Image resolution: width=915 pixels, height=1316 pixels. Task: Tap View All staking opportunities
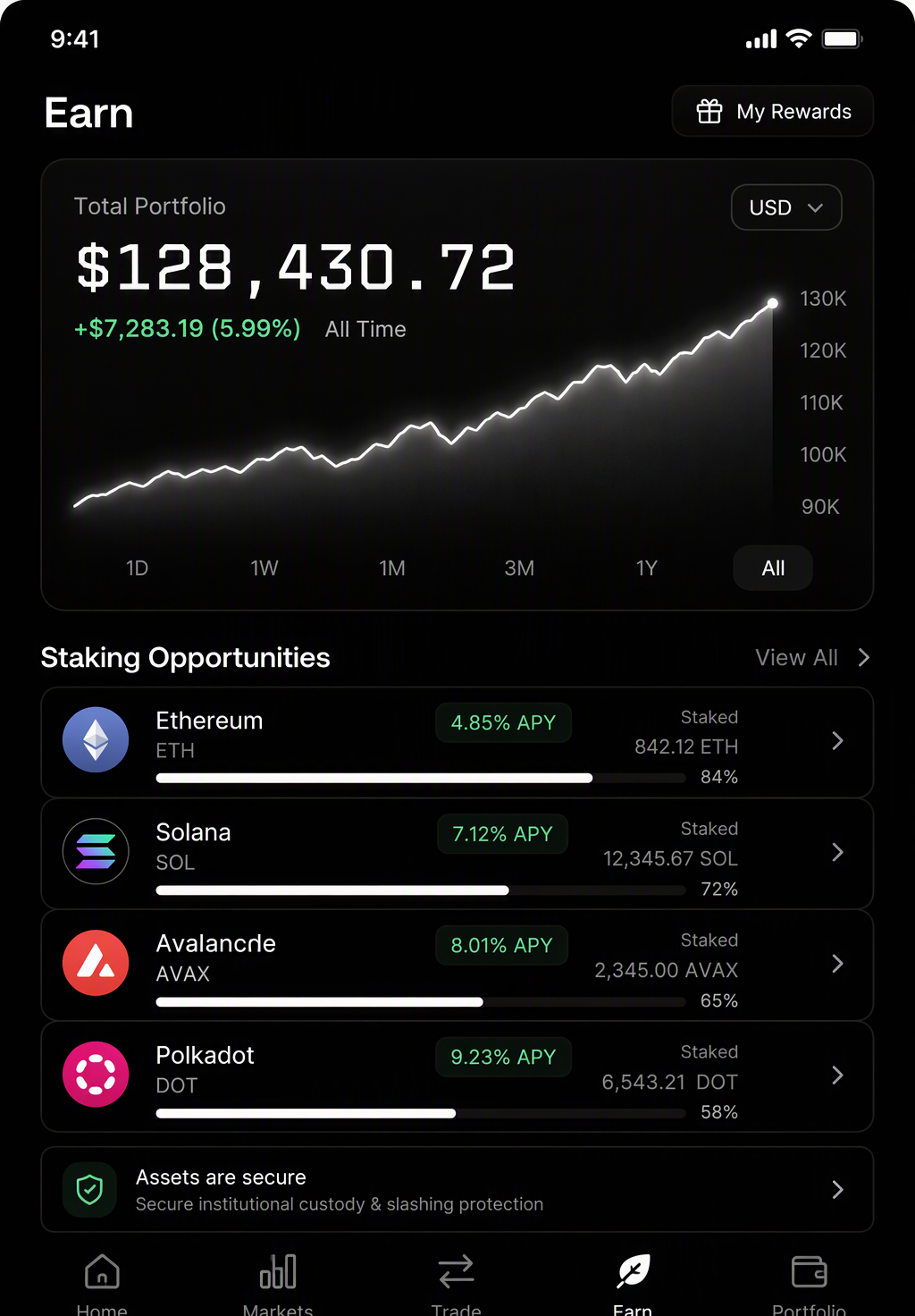(x=812, y=658)
